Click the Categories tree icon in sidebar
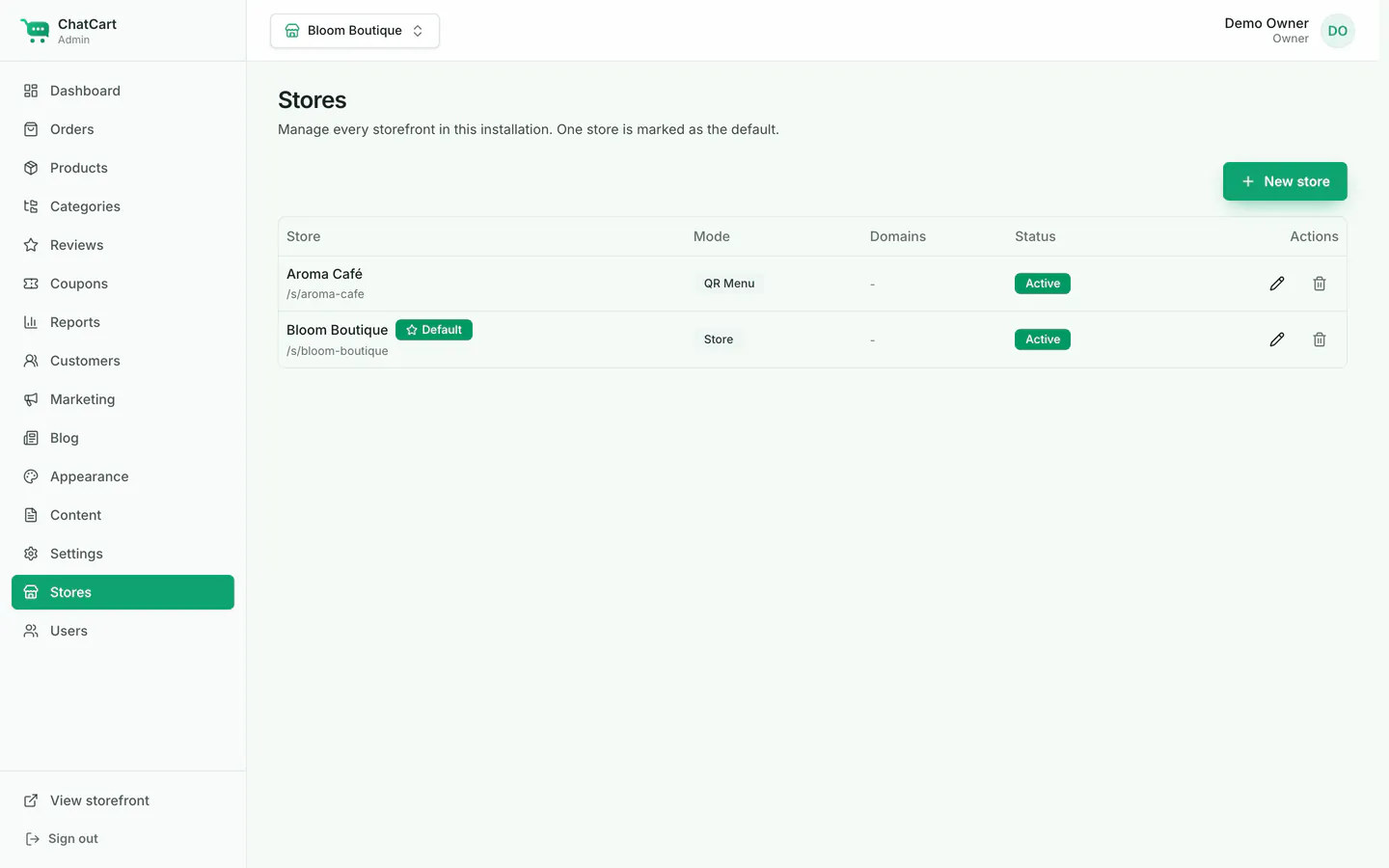The image size is (1389, 868). [31, 206]
